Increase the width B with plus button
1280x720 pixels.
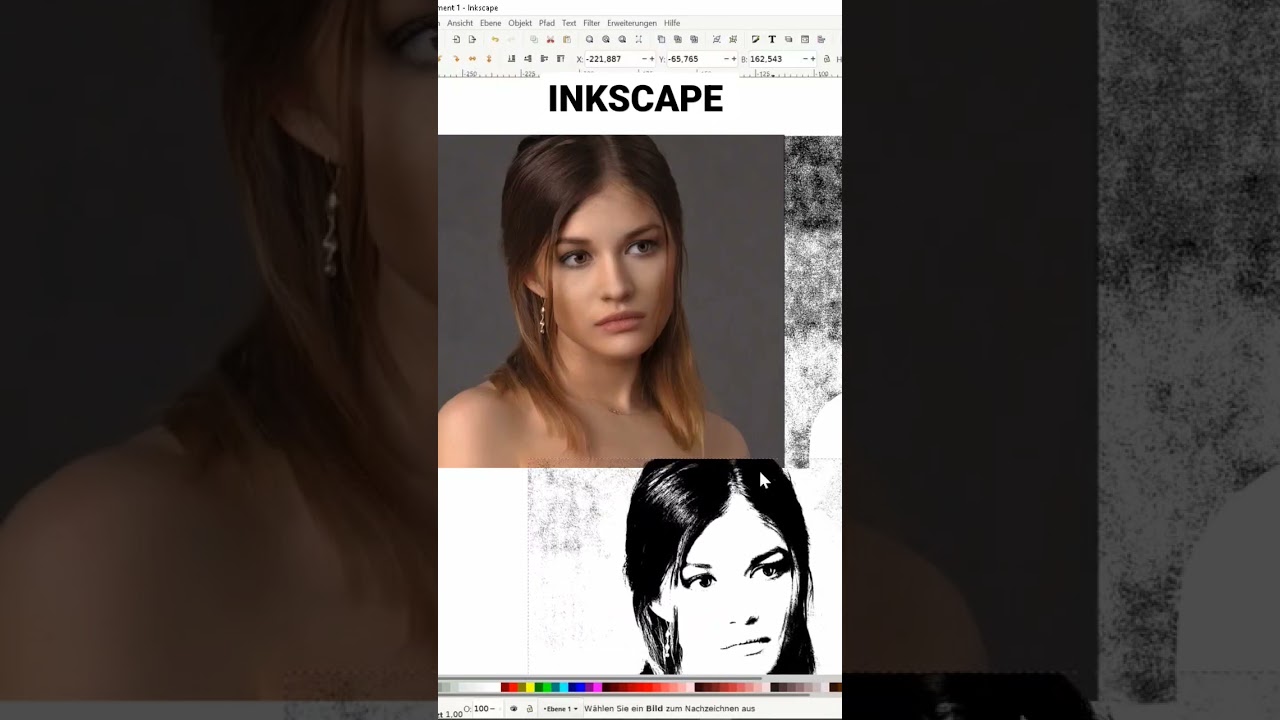click(813, 59)
